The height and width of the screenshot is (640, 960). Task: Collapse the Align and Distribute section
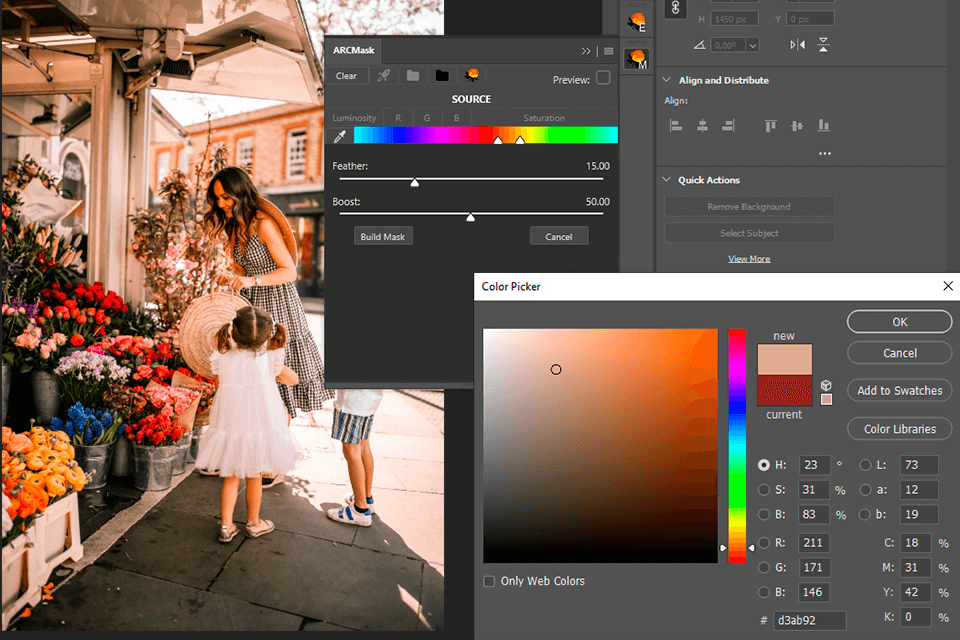point(667,80)
